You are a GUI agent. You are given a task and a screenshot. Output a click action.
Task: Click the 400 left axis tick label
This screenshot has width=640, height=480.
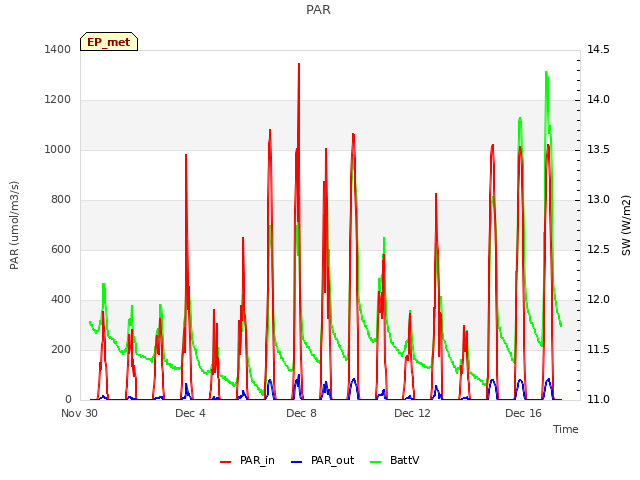pyautogui.click(x=61, y=300)
